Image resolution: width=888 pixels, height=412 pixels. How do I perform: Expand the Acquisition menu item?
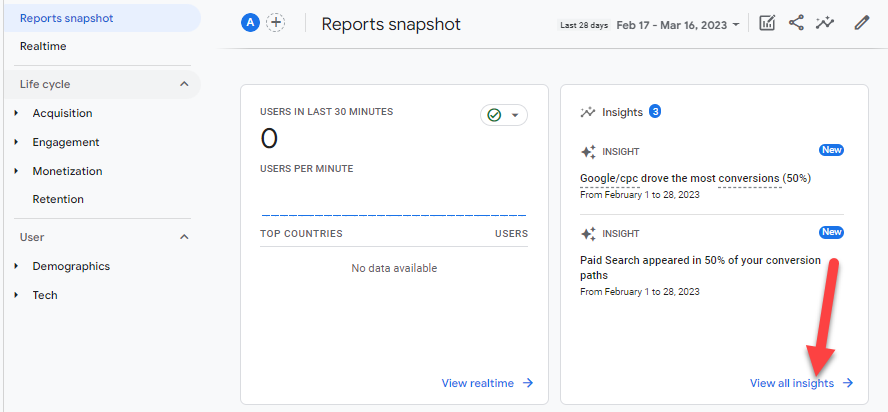tap(62, 113)
